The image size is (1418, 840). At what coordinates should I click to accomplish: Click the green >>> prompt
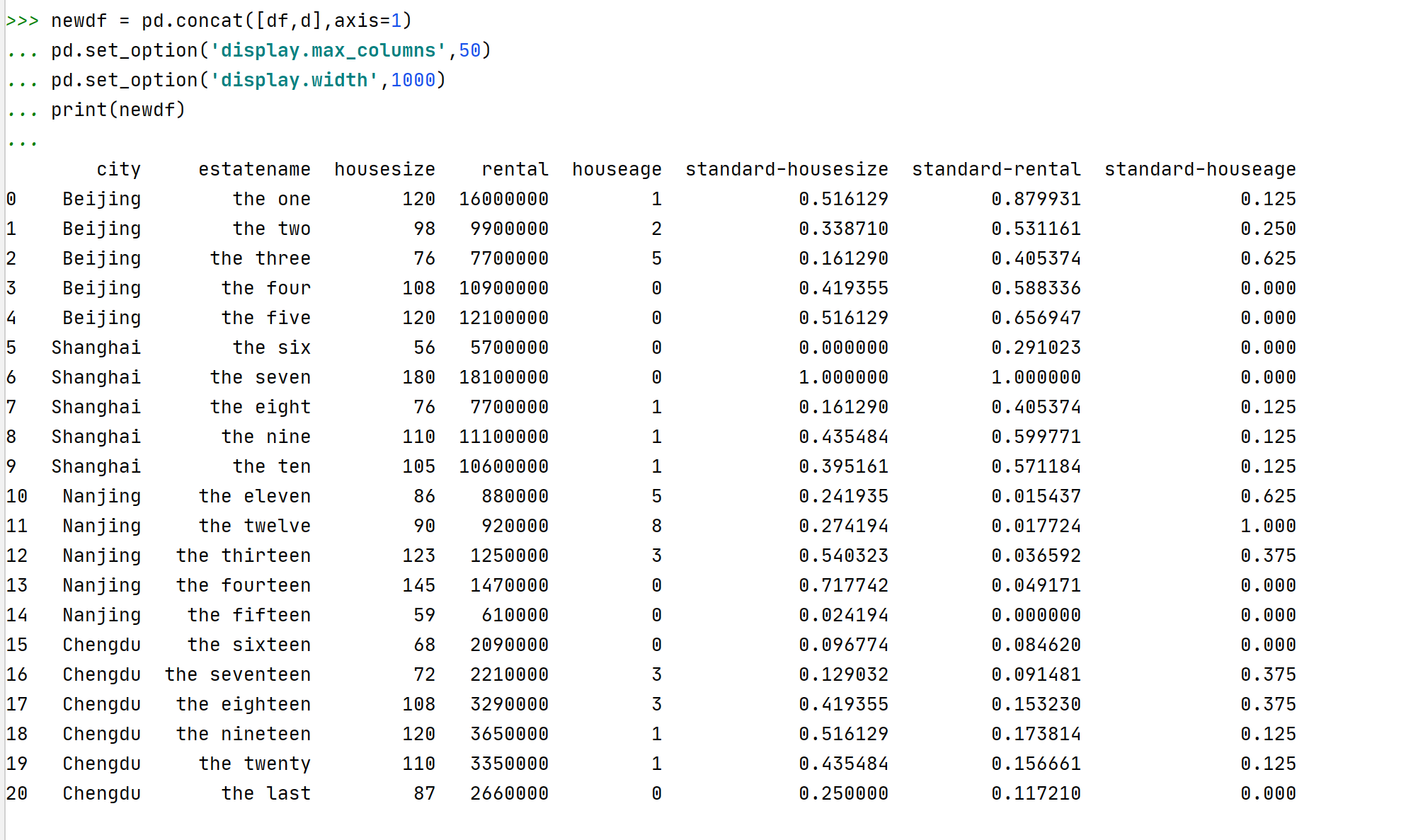coord(22,21)
